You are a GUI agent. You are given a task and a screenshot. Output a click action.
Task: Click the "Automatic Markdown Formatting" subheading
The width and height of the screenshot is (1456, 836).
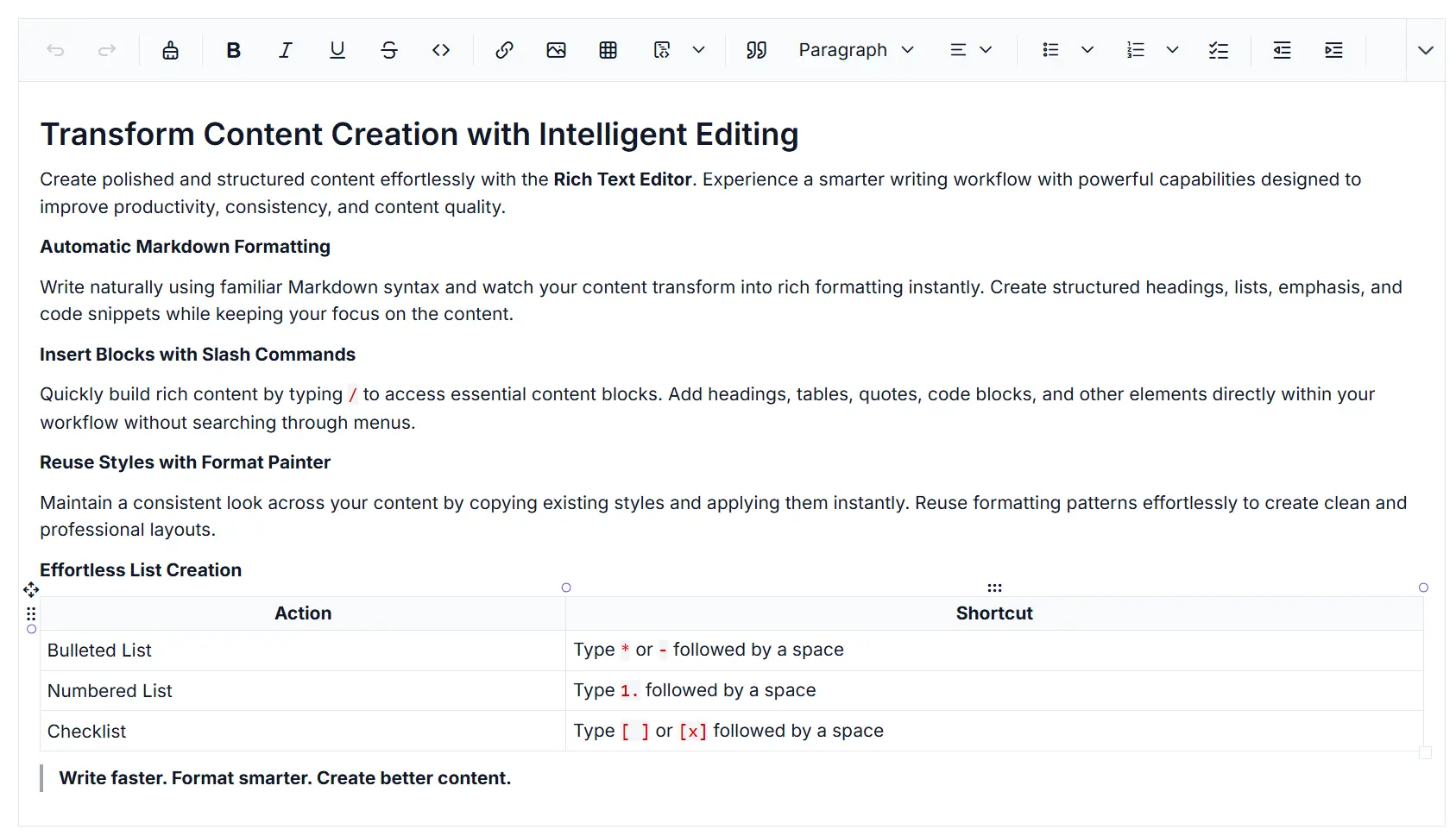click(x=185, y=247)
